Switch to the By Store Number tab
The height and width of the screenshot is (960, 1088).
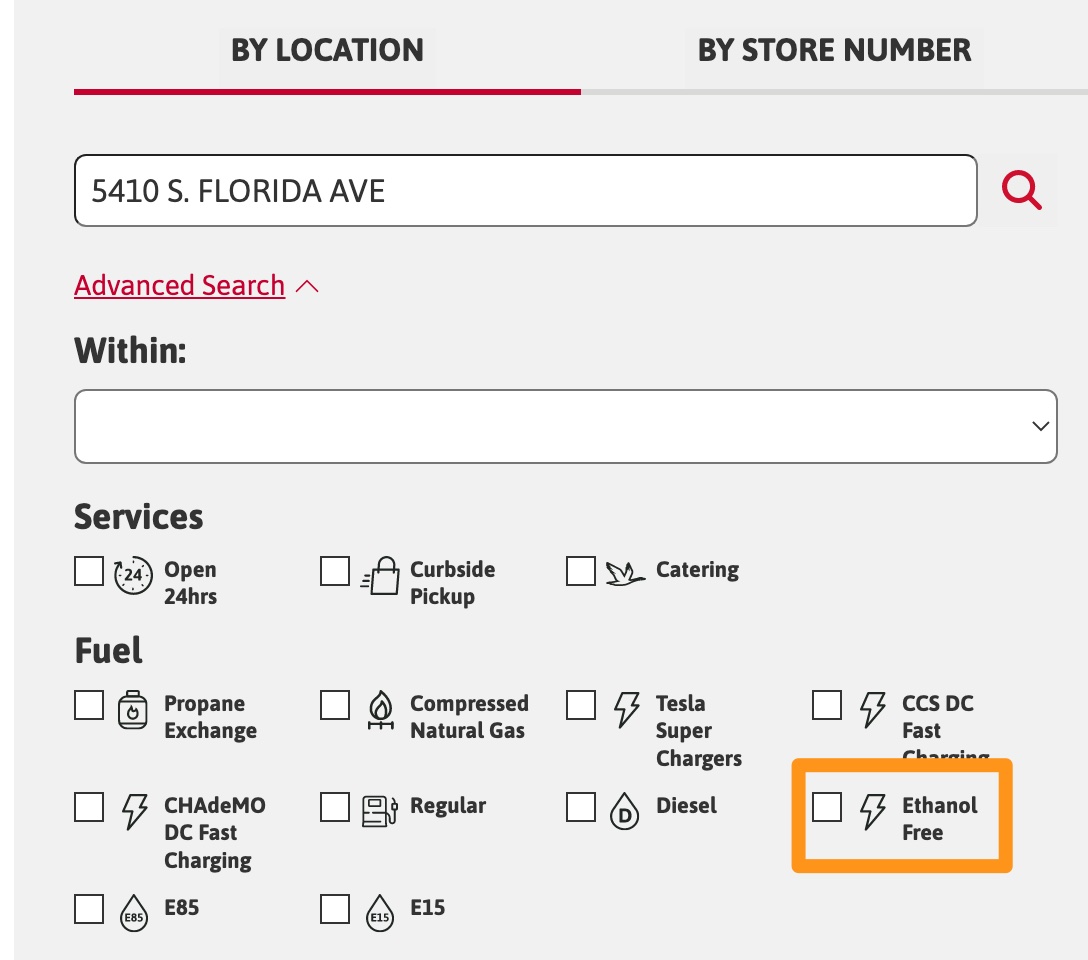[x=834, y=50]
